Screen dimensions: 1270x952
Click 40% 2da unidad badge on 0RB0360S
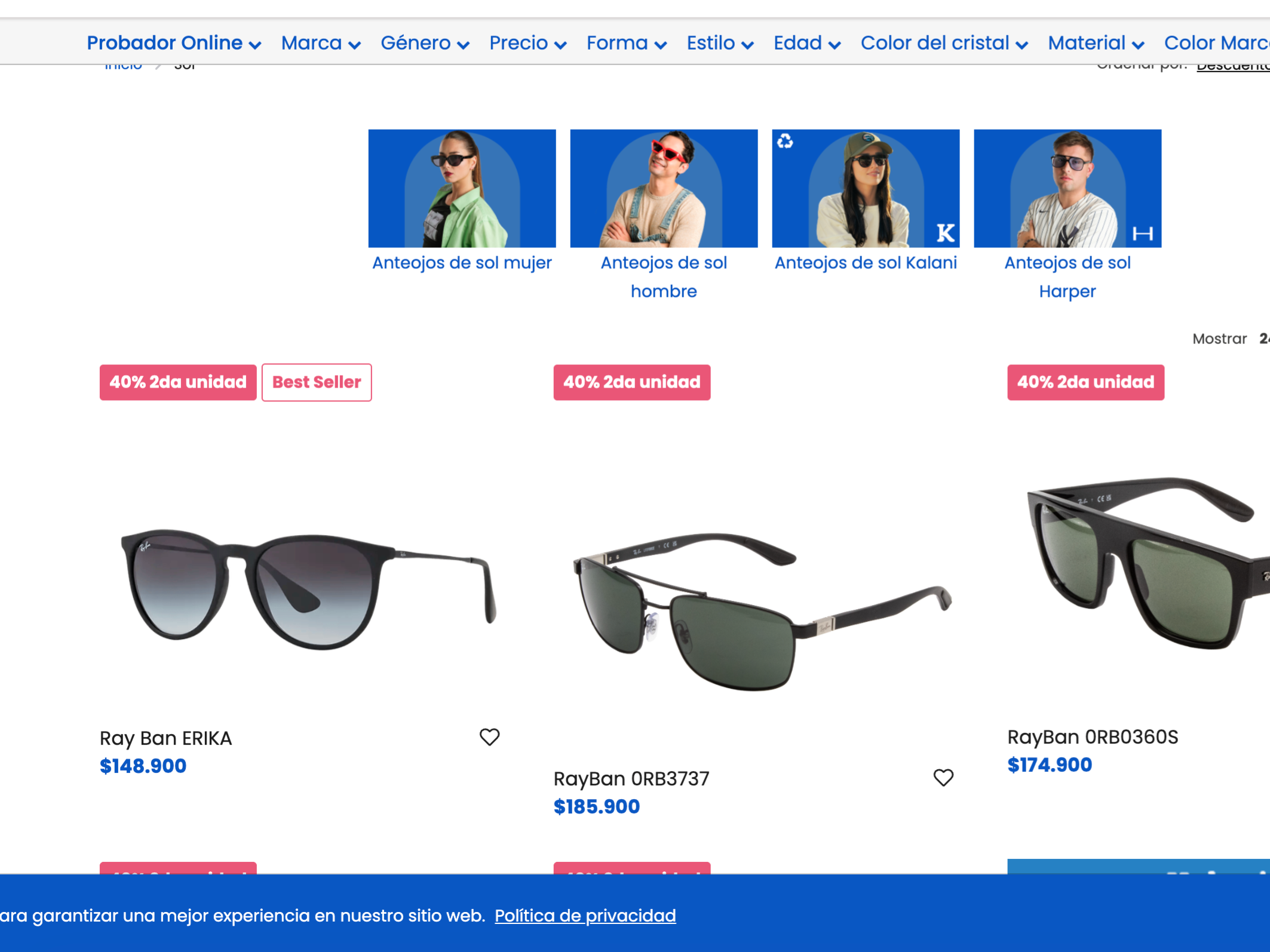coord(1086,382)
